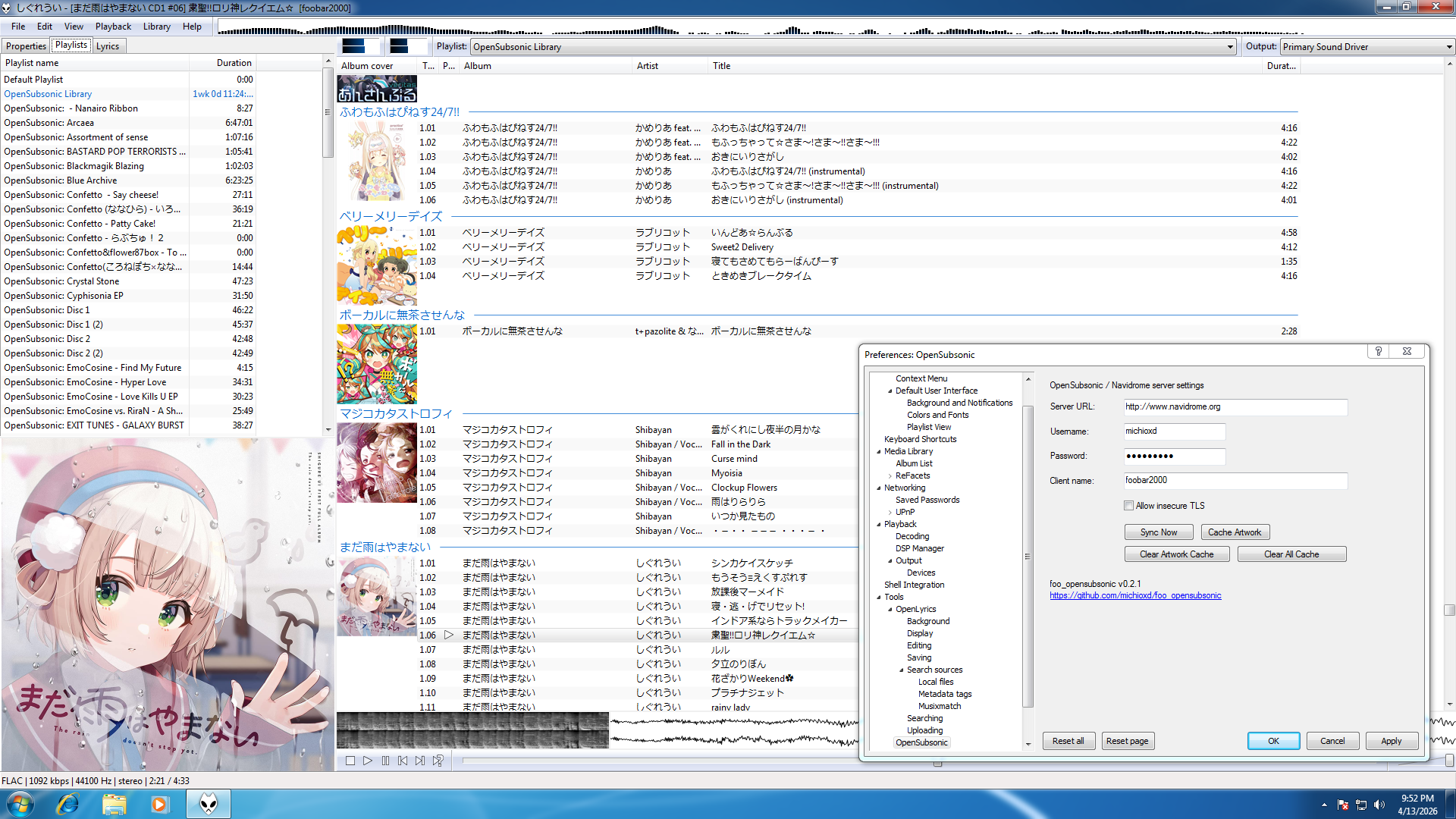
Task: Click the Username input field
Action: click(x=1174, y=431)
